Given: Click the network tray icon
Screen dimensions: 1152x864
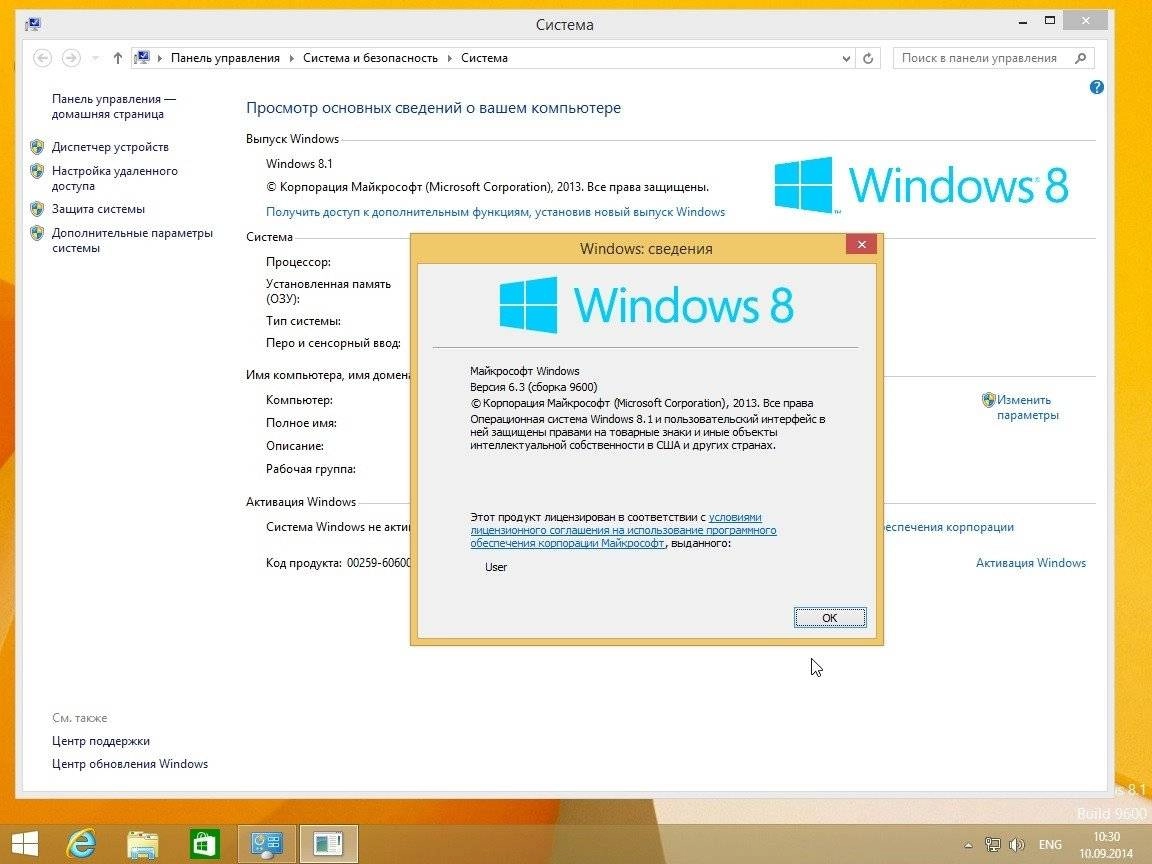Looking at the screenshot, I should point(993,845).
